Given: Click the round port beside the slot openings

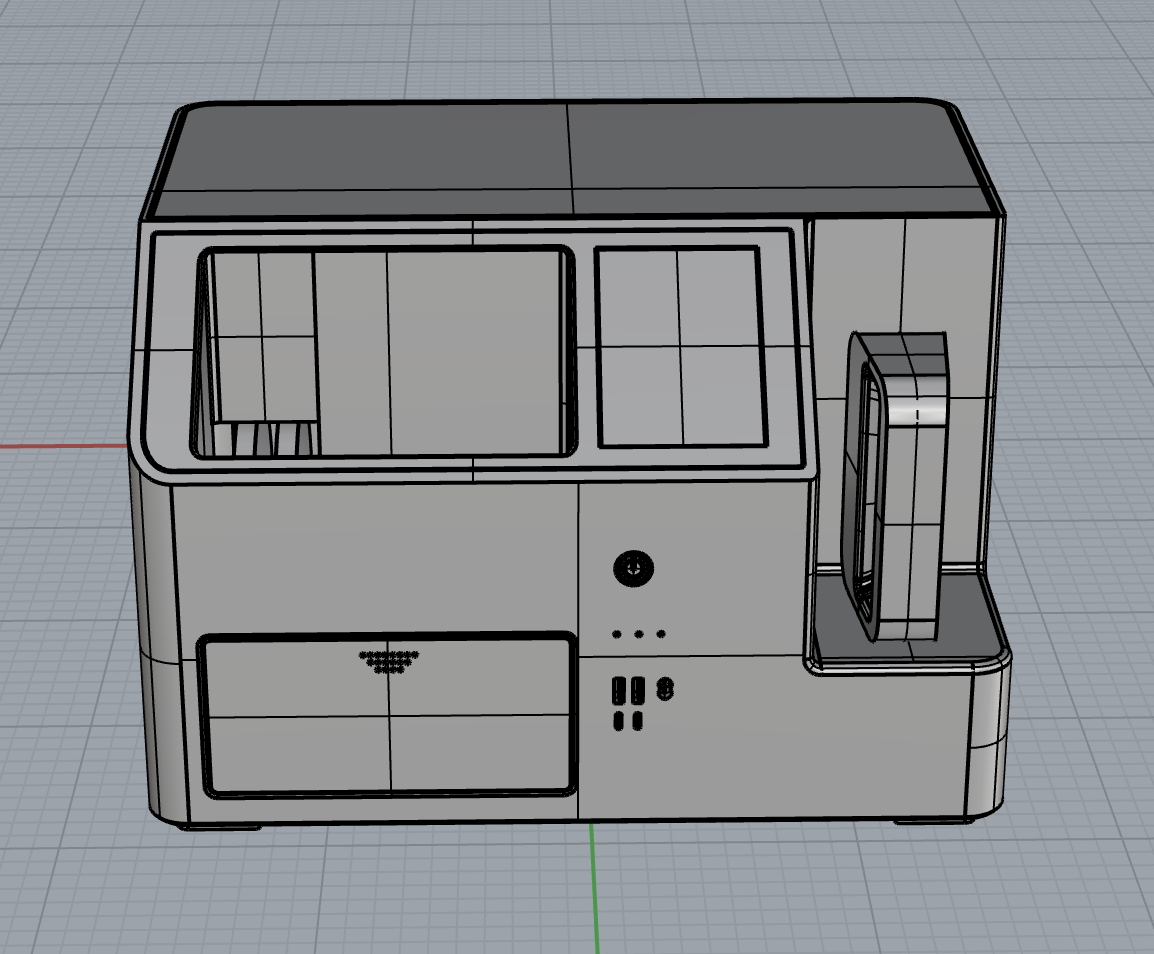Looking at the screenshot, I should pyautogui.click(x=665, y=688).
